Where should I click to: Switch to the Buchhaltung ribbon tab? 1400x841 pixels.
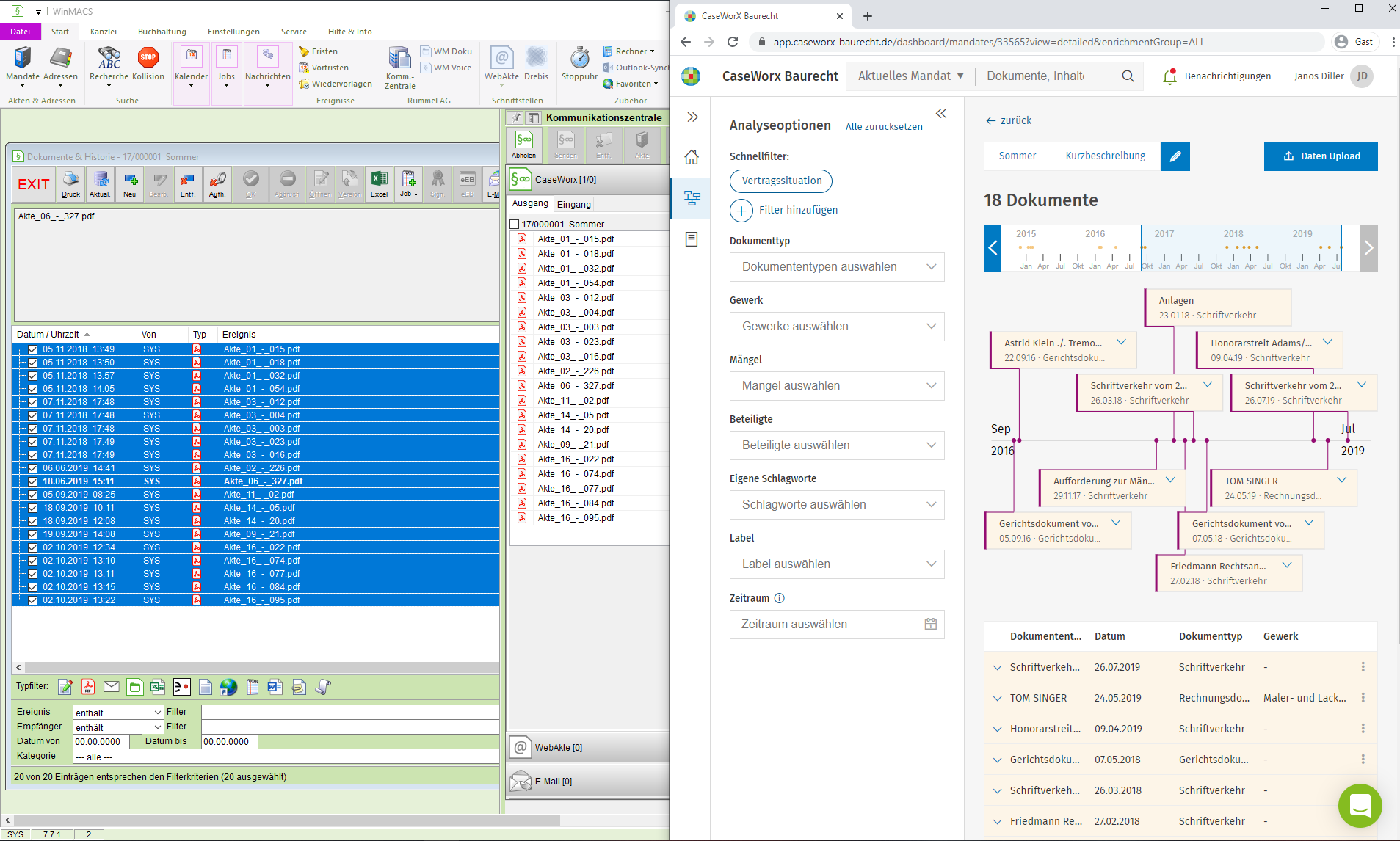click(x=162, y=32)
